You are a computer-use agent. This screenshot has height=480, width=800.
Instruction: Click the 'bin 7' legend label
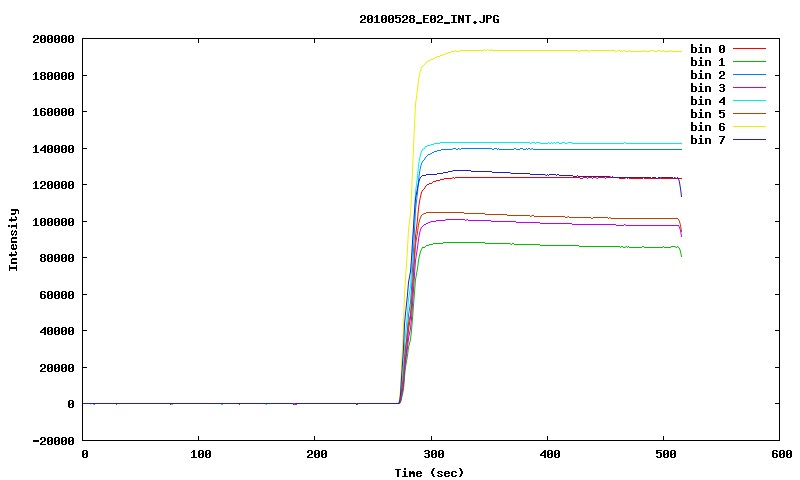click(708, 140)
